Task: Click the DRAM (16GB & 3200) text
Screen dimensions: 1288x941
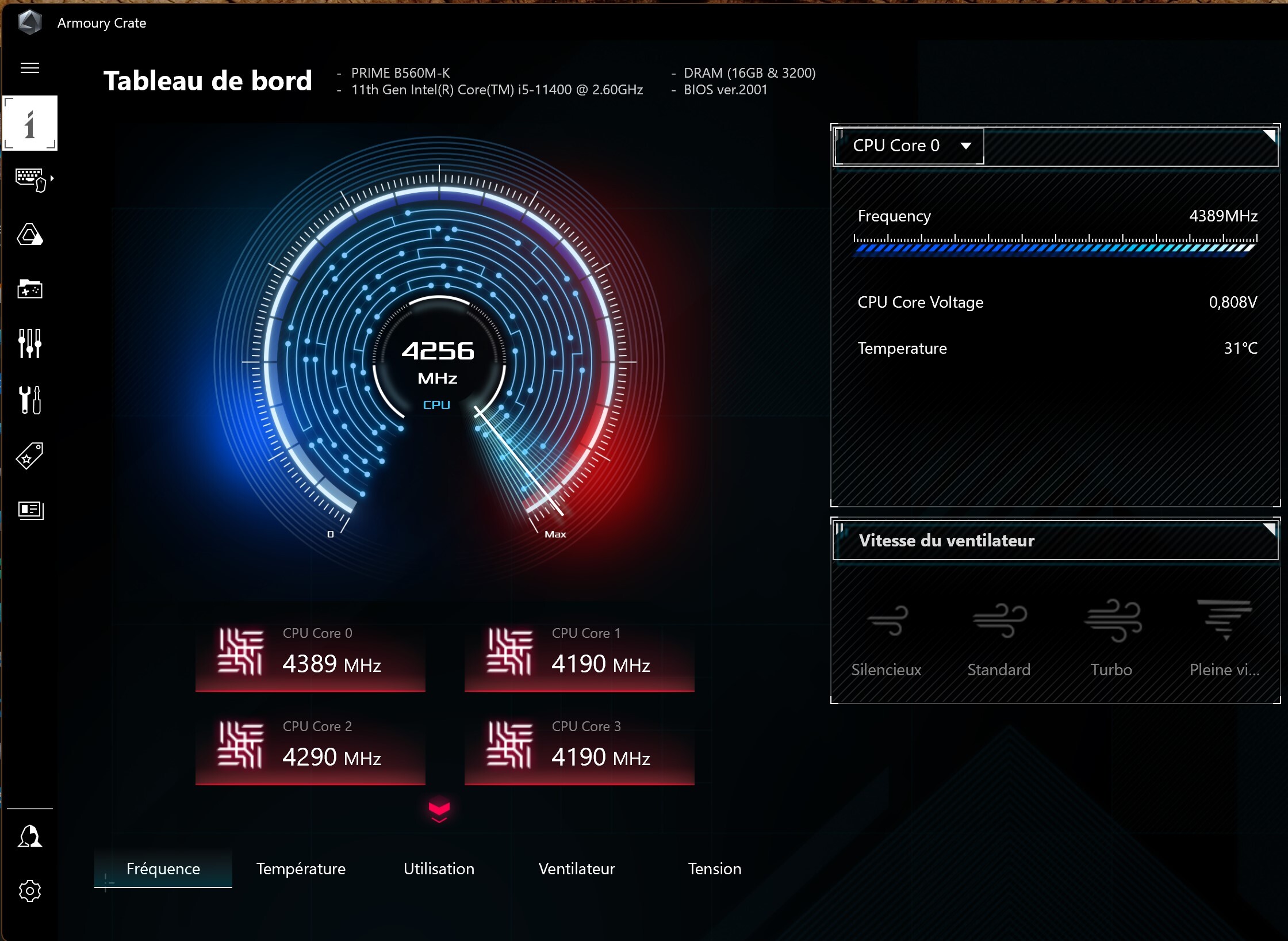Action: [750, 73]
